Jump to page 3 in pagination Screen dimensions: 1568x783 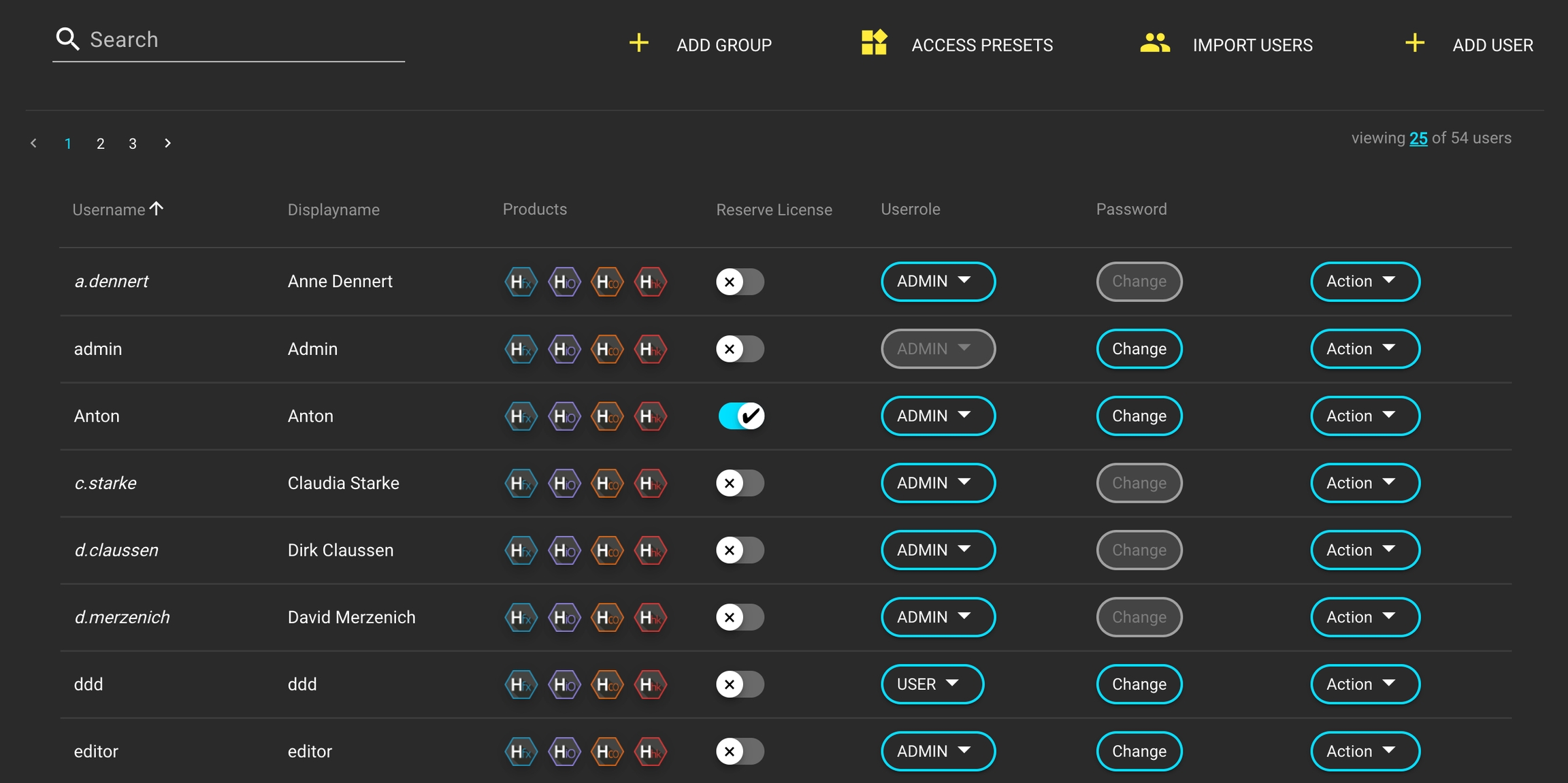pyautogui.click(x=133, y=144)
